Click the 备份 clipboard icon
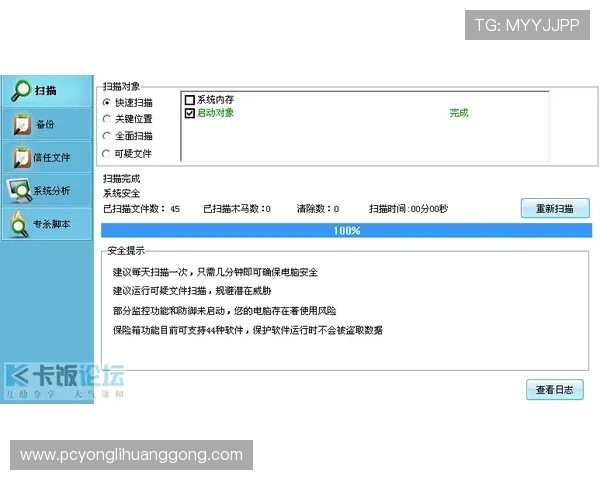Screen dimensions: 600x480 (22, 124)
